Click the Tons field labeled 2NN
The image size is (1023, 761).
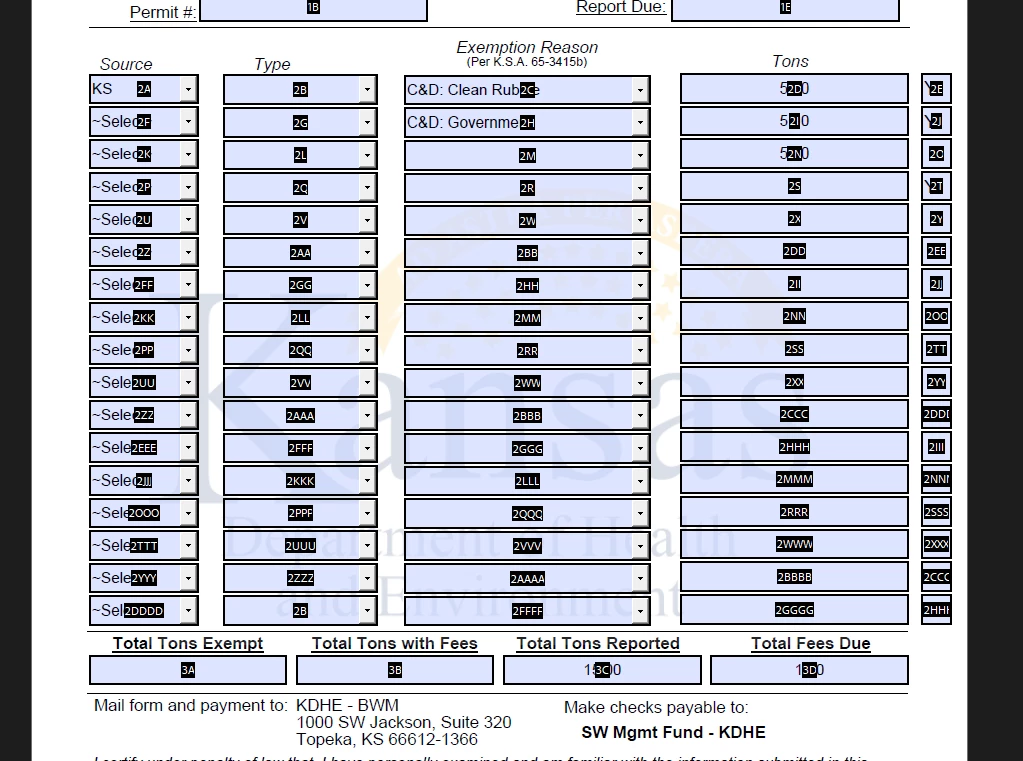[794, 317]
